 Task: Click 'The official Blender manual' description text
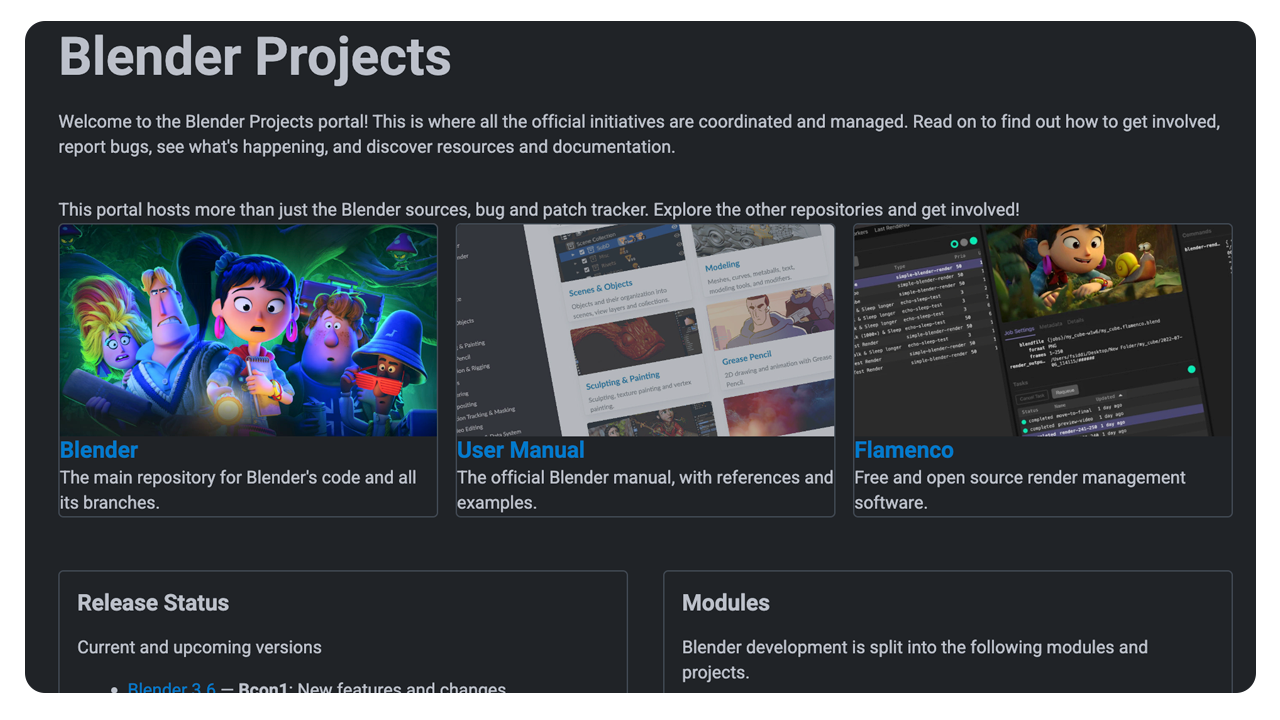[x=645, y=490]
